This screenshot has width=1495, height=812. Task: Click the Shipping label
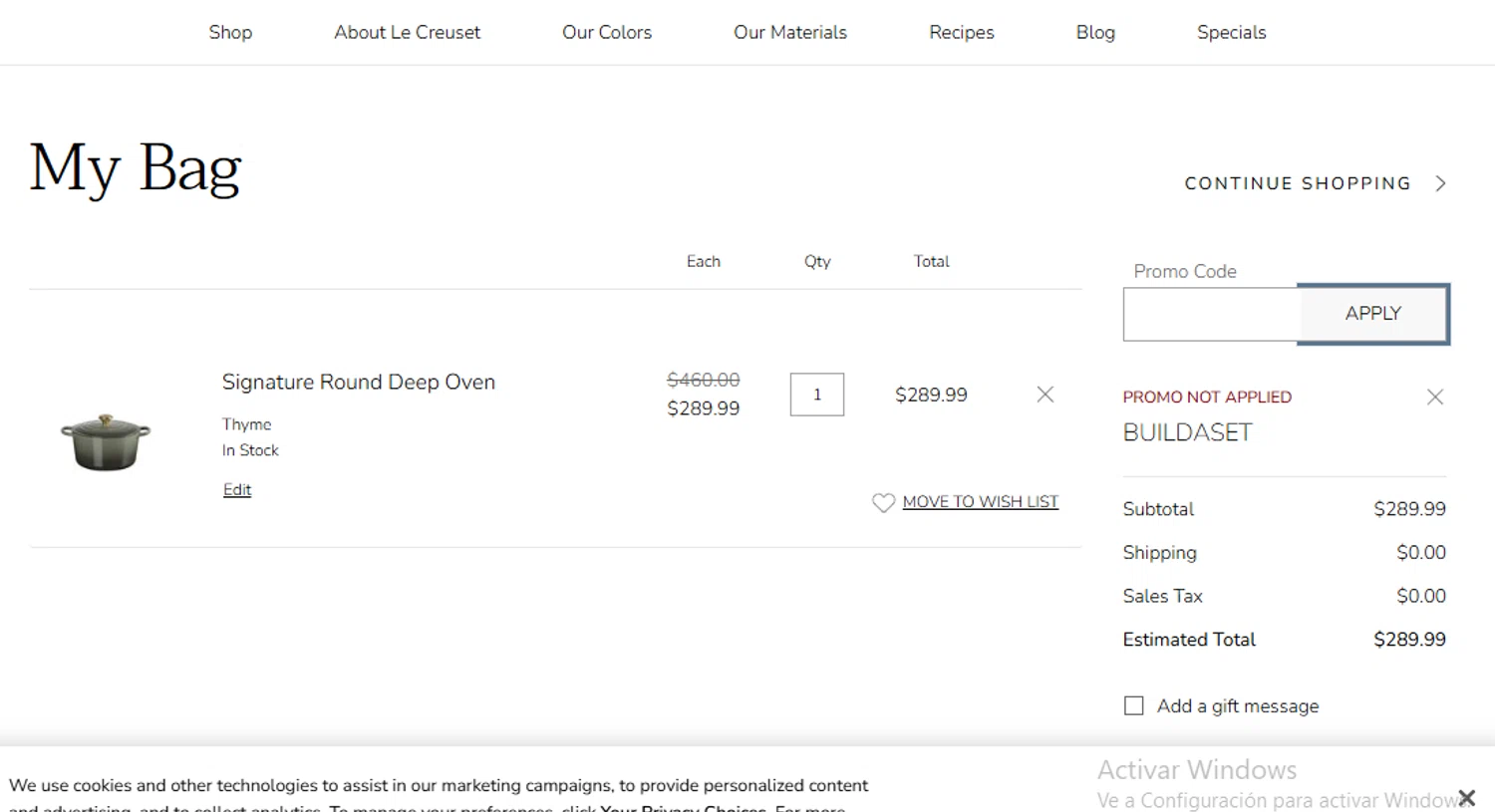click(1159, 553)
